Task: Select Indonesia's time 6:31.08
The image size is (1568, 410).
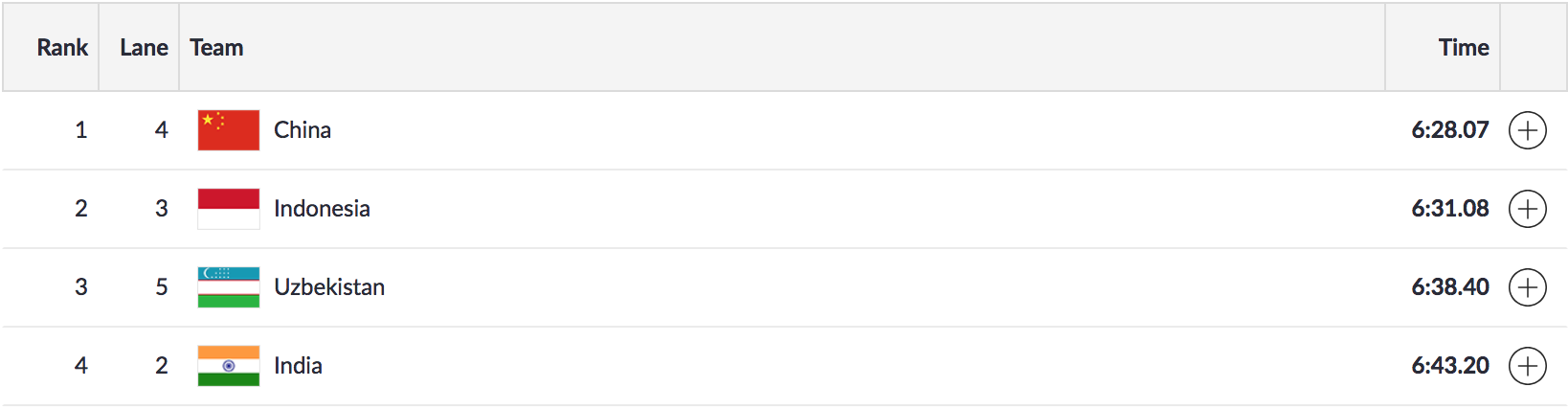Action: pyautogui.click(x=1449, y=209)
